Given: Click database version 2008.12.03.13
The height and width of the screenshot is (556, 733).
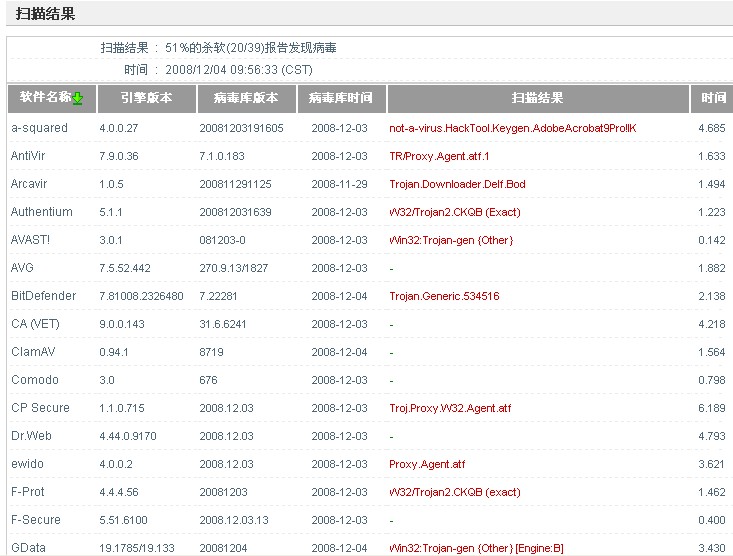Looking at the screenshot, I should [x=234, y=520].
